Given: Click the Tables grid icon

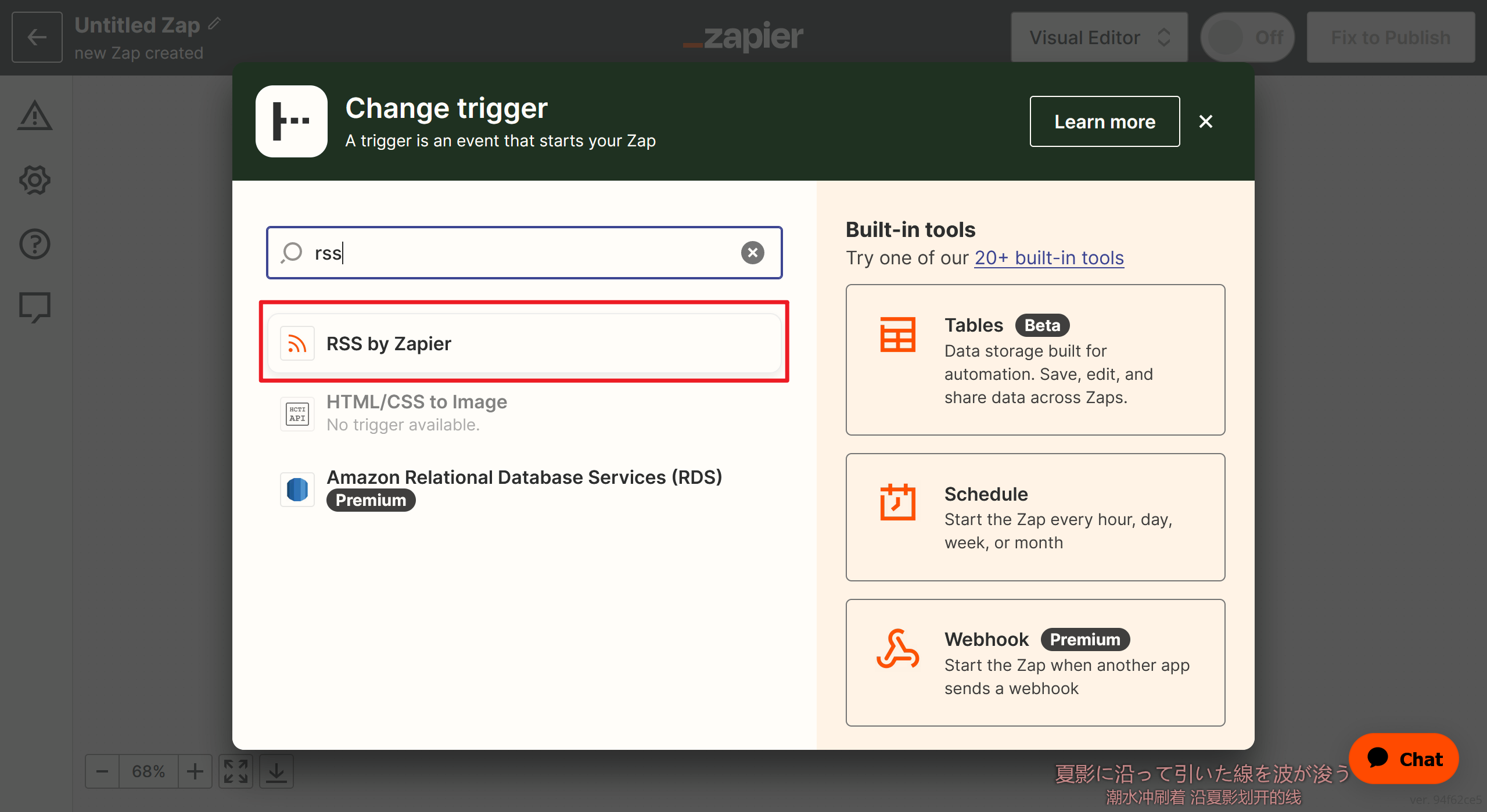Looking at the screenshot, I should pos(898,335).
